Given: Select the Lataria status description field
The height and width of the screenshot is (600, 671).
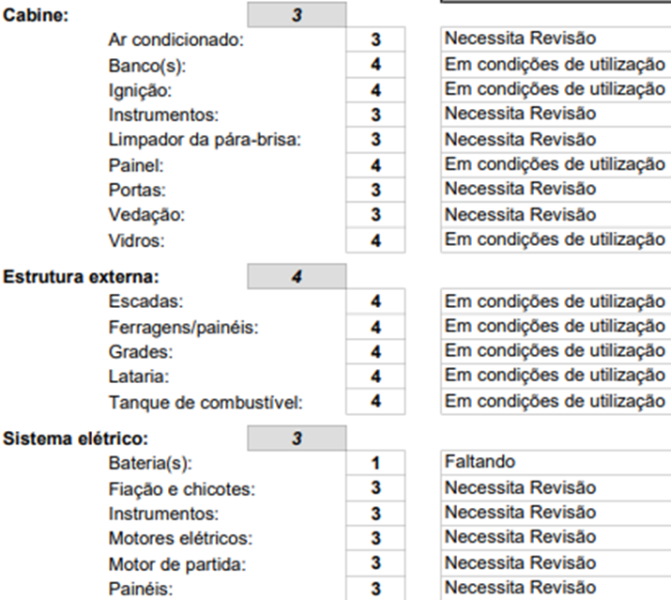Looking at the screenshot, I should tap(555, 376).
